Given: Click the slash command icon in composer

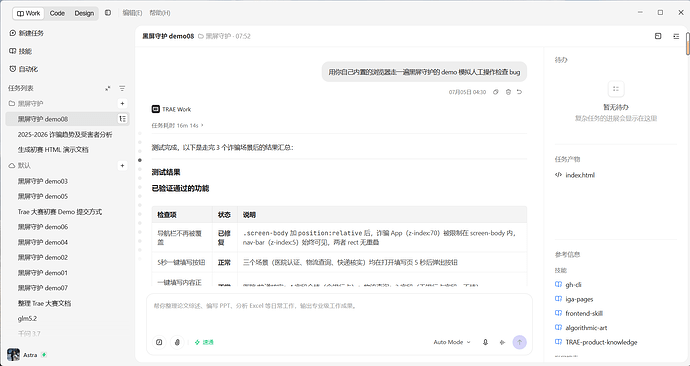Looking at the screenshot, I should coord(159,342).
